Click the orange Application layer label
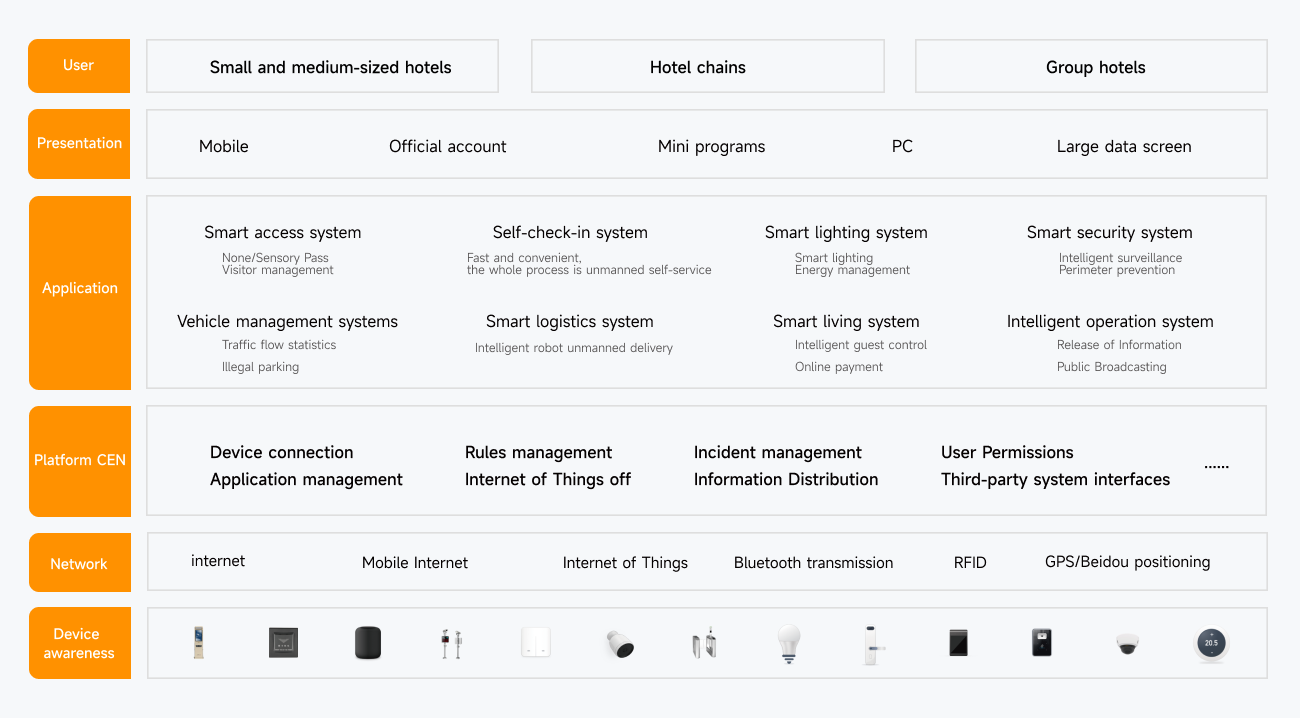Screen dimensions: 1300x718 pyautogui.click(x=80, y=289)
